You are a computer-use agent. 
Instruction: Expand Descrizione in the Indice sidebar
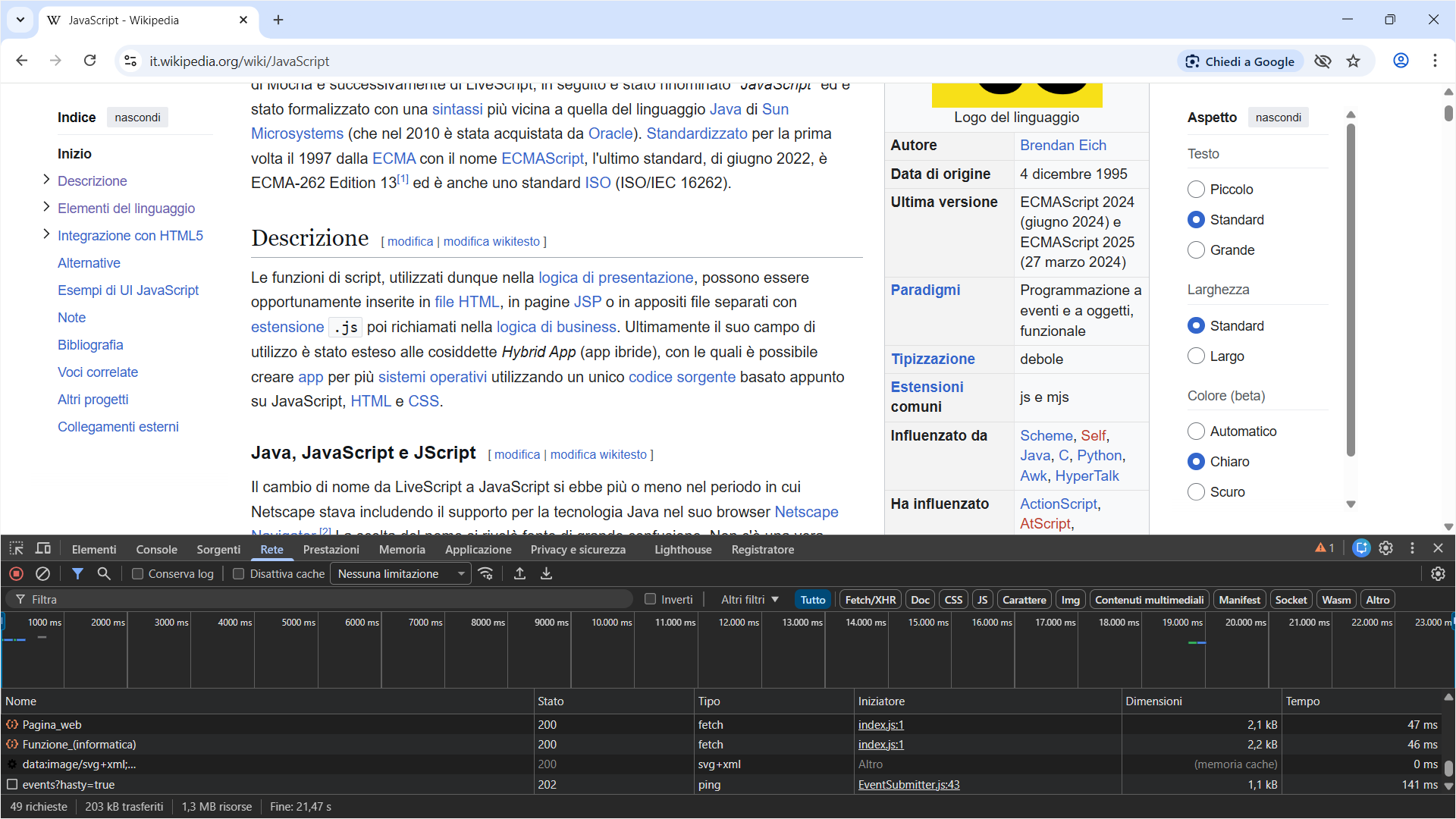click(x=46, y=180)
